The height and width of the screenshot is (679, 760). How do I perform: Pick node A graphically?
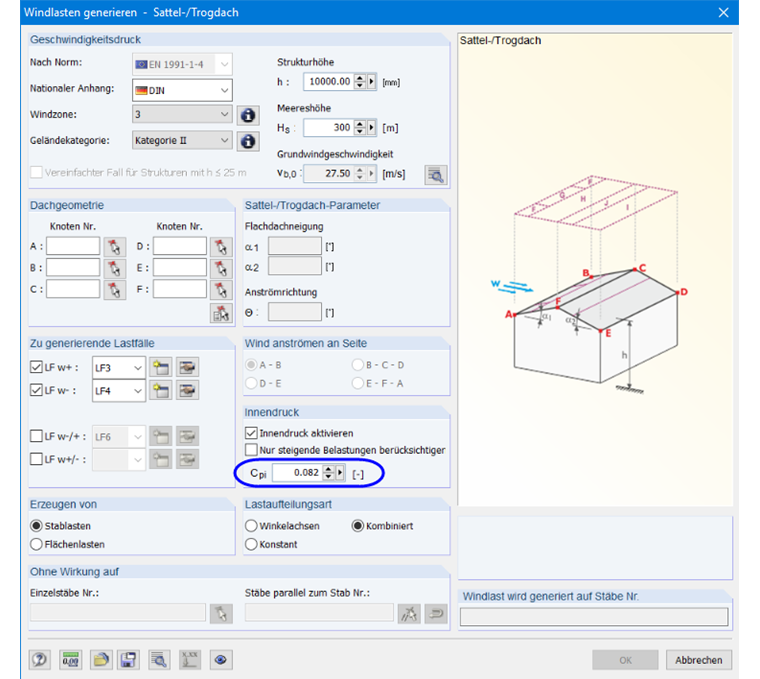coord(114,247)
